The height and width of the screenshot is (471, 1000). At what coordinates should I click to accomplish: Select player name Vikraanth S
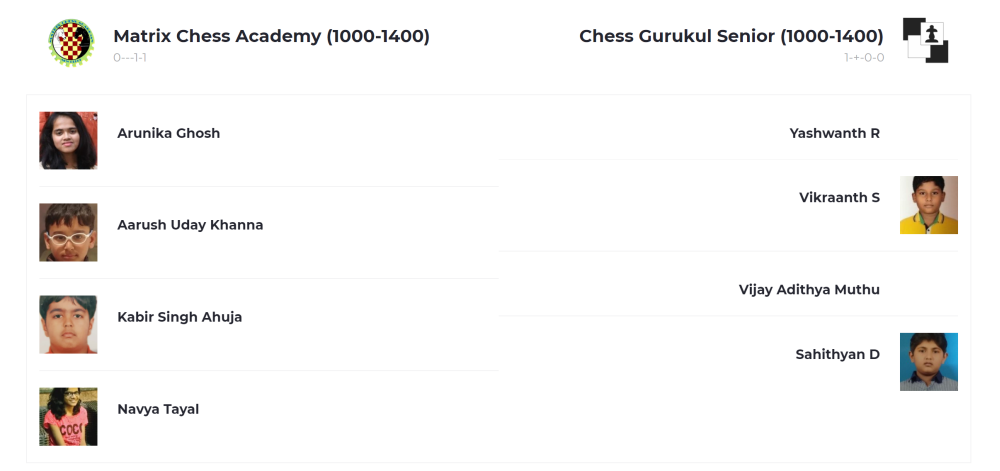[839, 197]
